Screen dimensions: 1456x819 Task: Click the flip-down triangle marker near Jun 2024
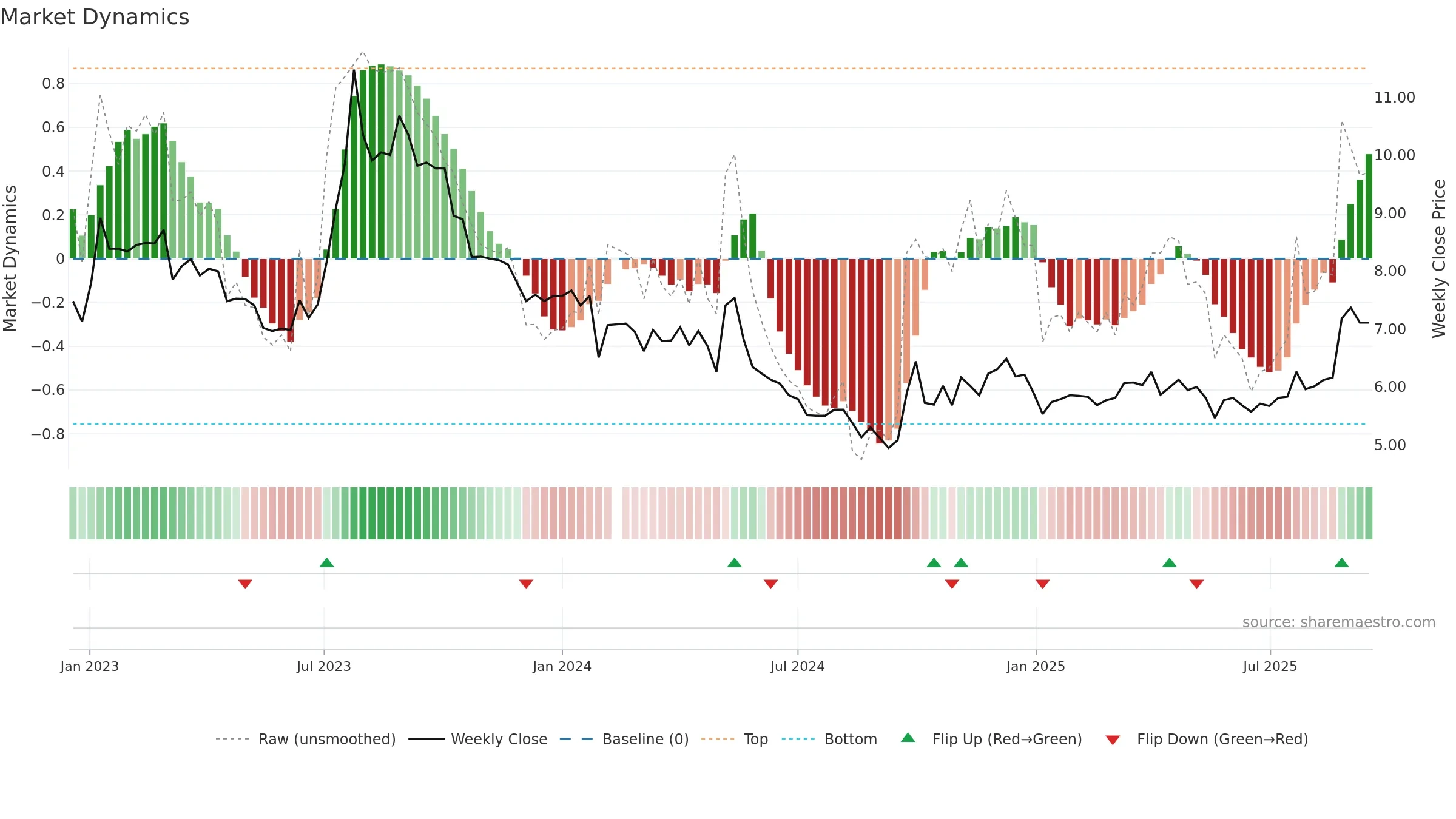(770, 584)
